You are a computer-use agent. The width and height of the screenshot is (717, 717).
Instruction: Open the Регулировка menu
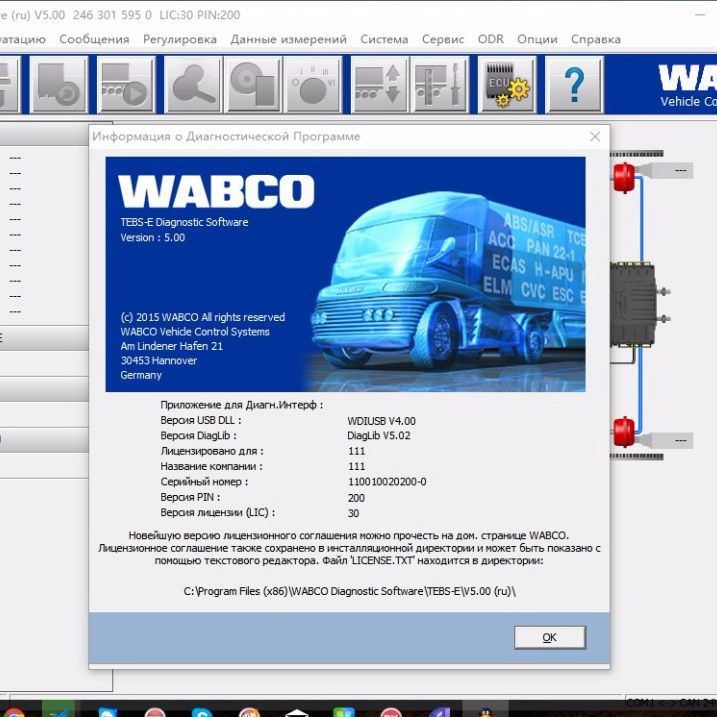180,39
